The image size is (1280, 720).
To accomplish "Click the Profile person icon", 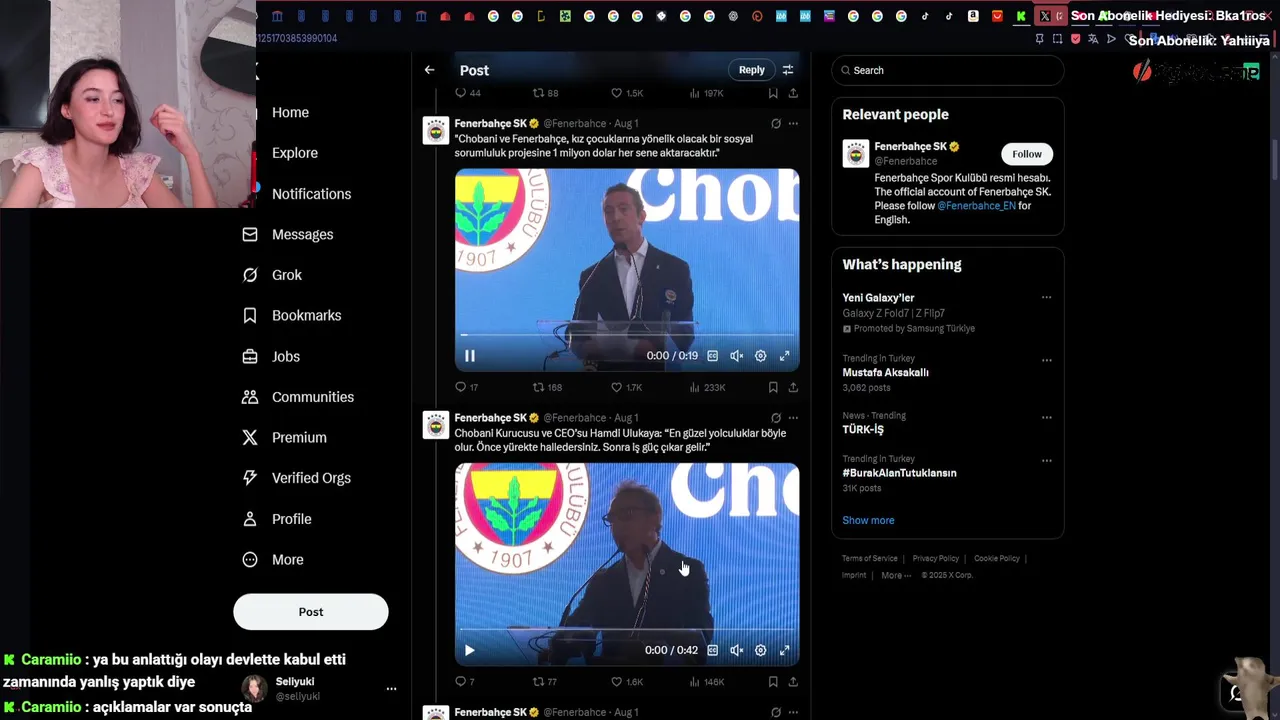I will (x=250, y=519).
